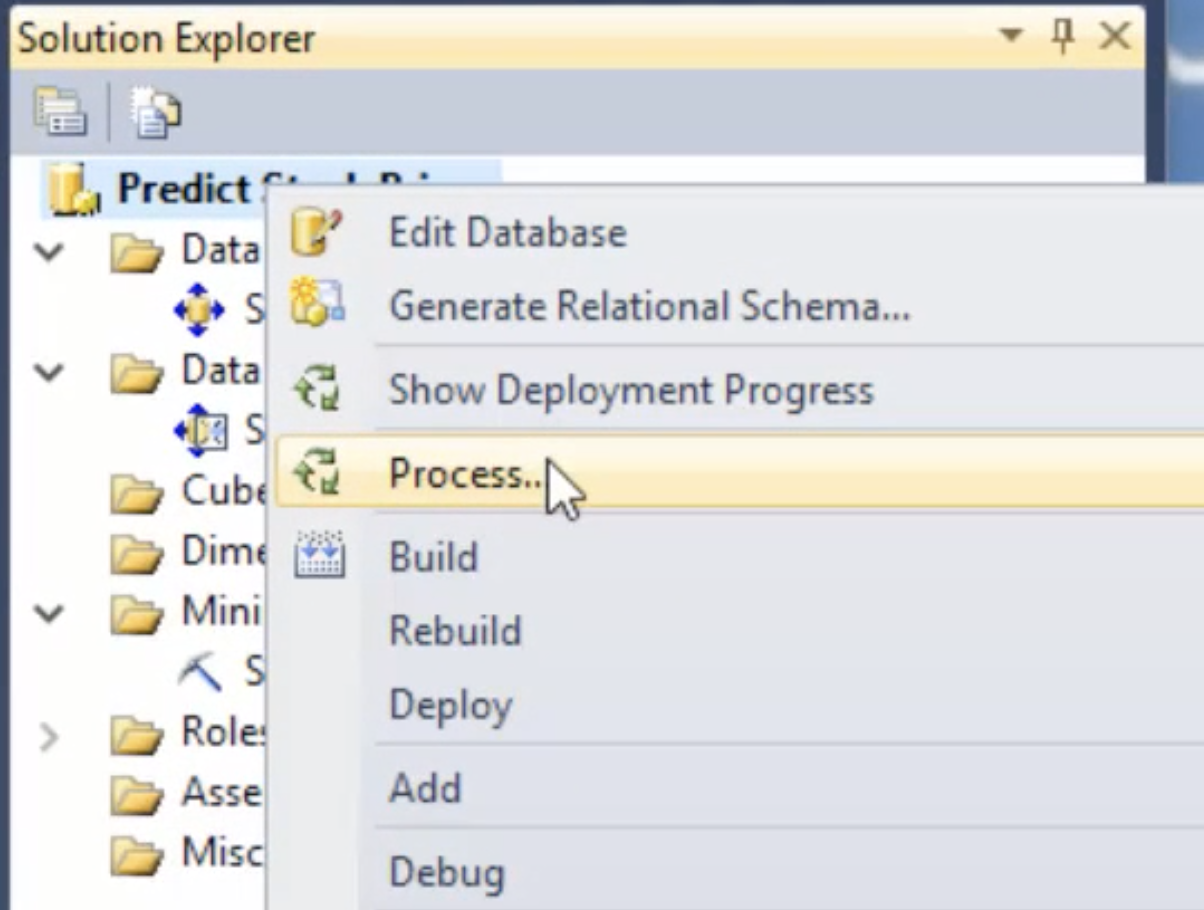Click the Build menu icon
This screenshot has height=910, width=1204.
(x=319, y=555)
